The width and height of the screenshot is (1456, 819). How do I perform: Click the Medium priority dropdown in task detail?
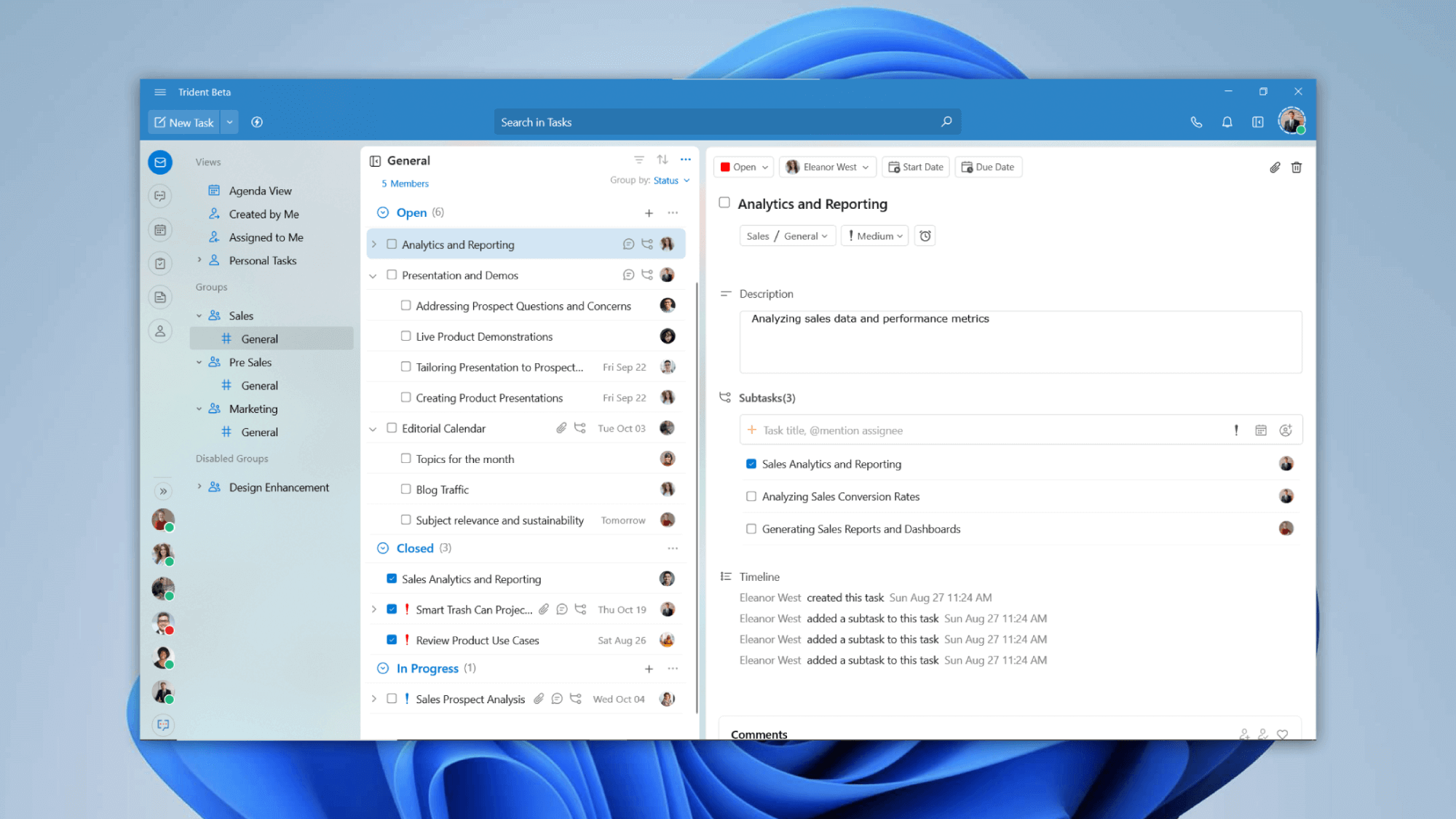click(874, 235)
